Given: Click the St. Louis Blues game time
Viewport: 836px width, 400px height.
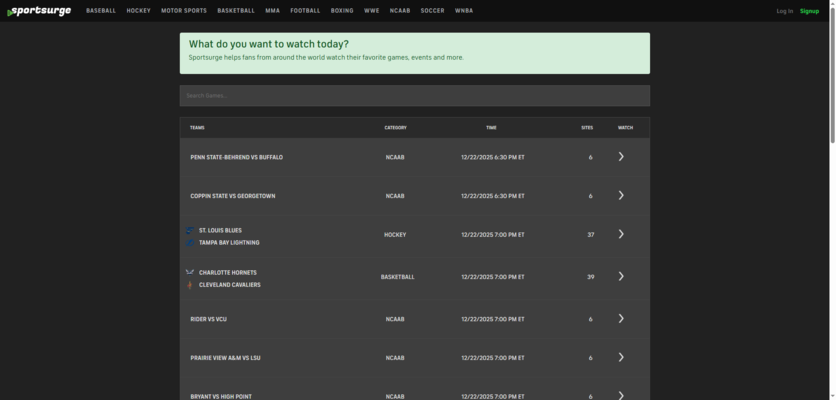Looking at the screenshot, I should coord(493,235).
